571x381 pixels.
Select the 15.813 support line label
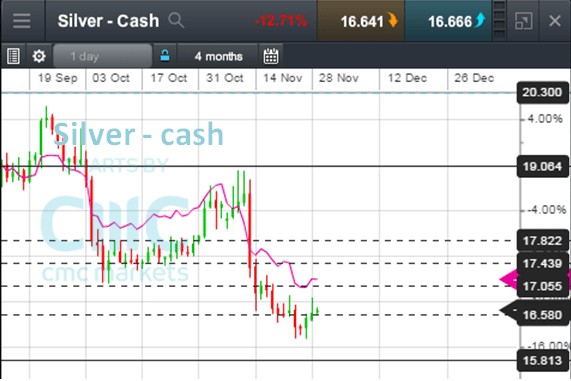pyautogui.click(x=542, y=361)
